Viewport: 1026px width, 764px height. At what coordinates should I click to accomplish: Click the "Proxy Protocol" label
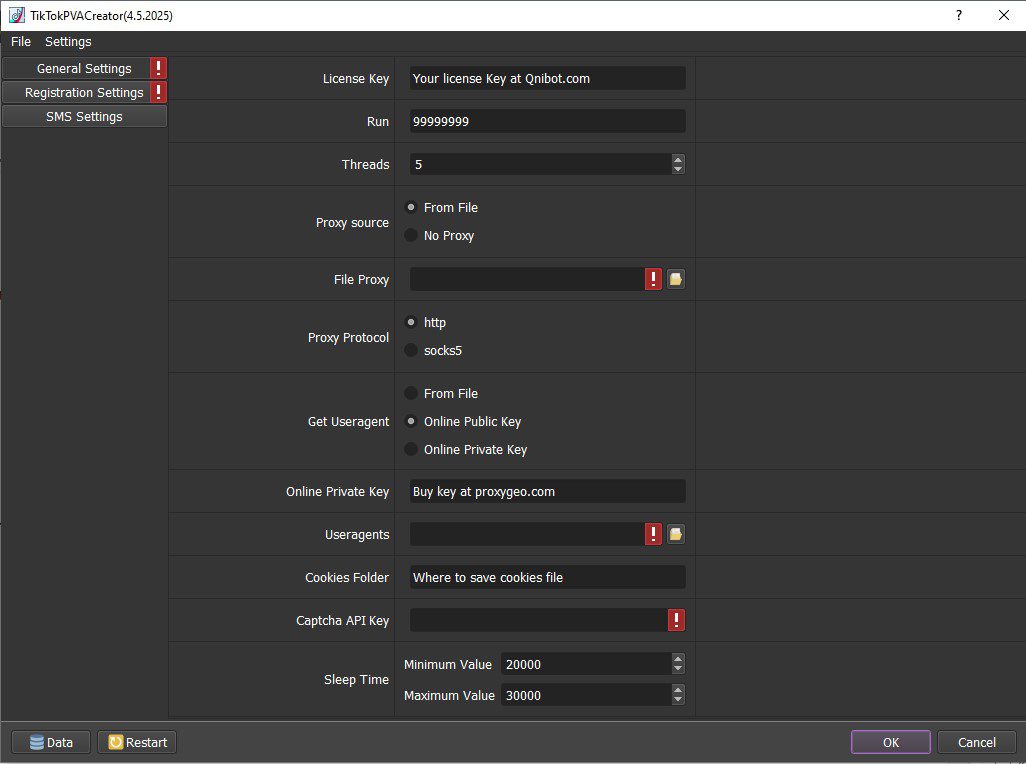click(x=348, y=338)
